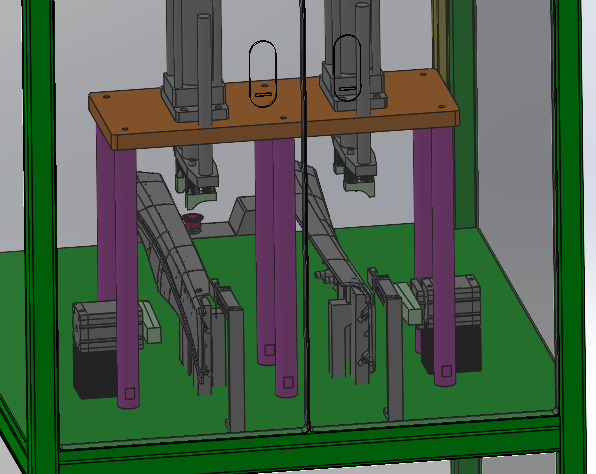Screen dimensions: 596x474
Task: Select the gray trapezoid housing behind center legs
Action: (x=242, y=215)
